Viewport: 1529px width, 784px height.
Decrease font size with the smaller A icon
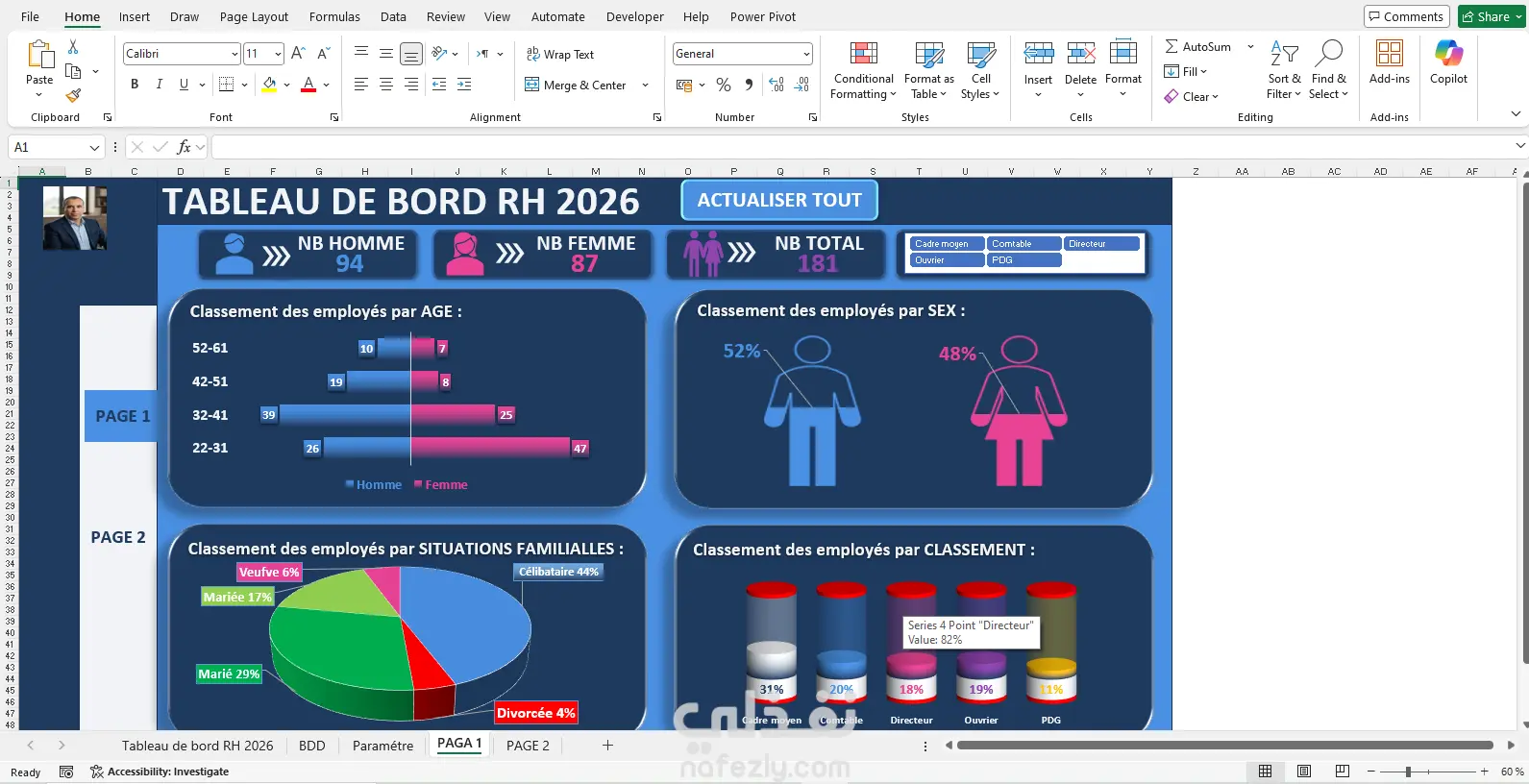(323, 54)
